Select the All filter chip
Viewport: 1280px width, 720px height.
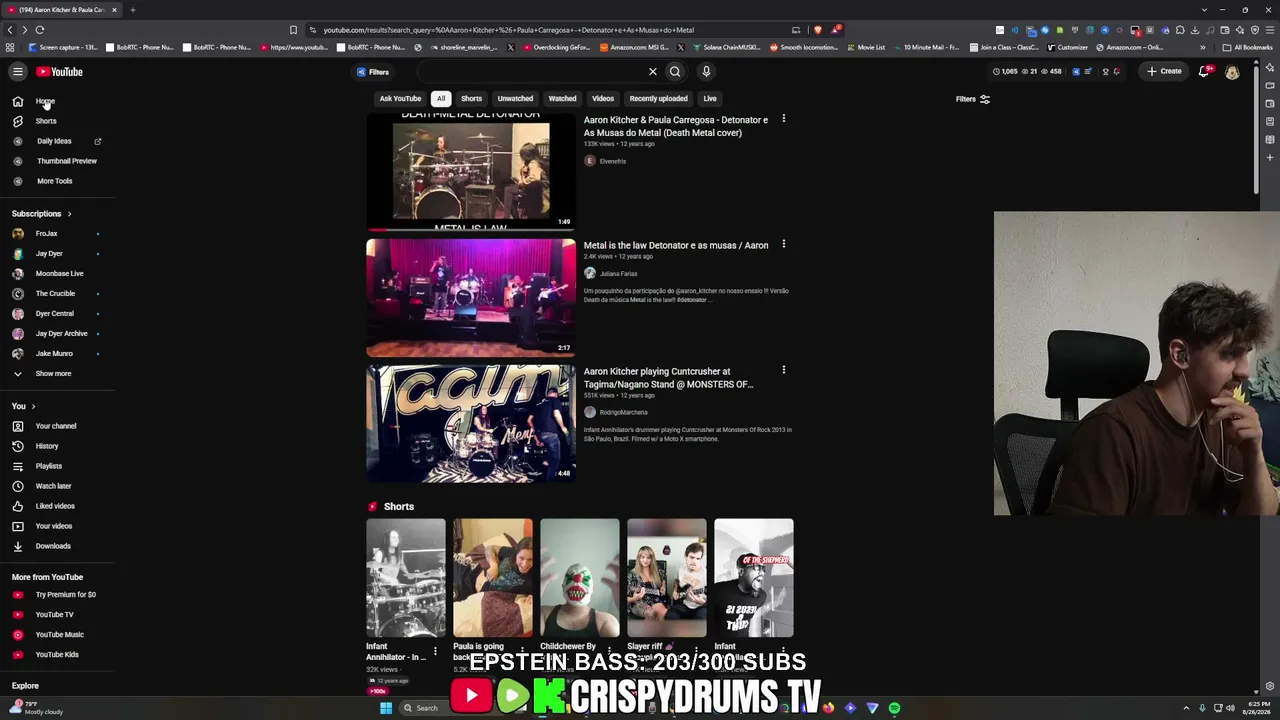[x=441, y=99]
